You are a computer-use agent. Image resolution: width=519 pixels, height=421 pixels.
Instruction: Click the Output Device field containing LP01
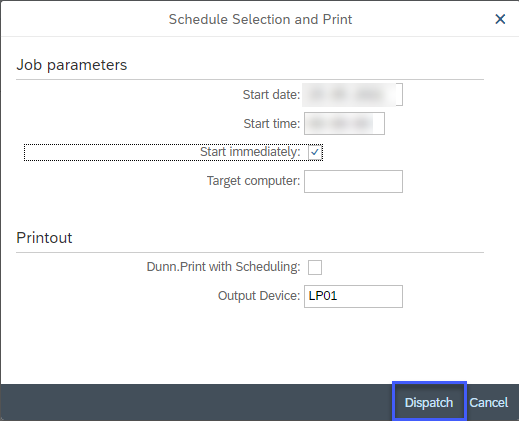click(353, 296)
